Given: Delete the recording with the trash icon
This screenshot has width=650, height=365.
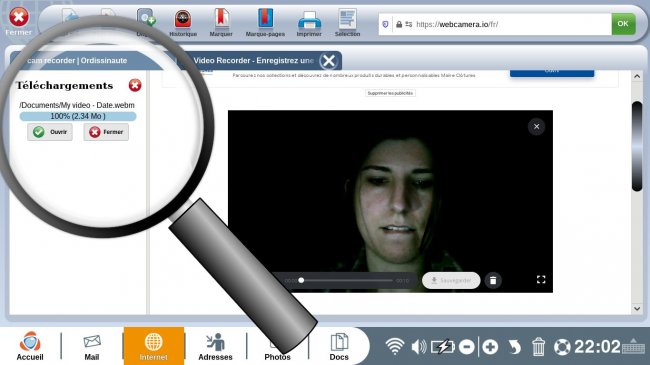Looking at the screenshot, I should click(493, 280).
